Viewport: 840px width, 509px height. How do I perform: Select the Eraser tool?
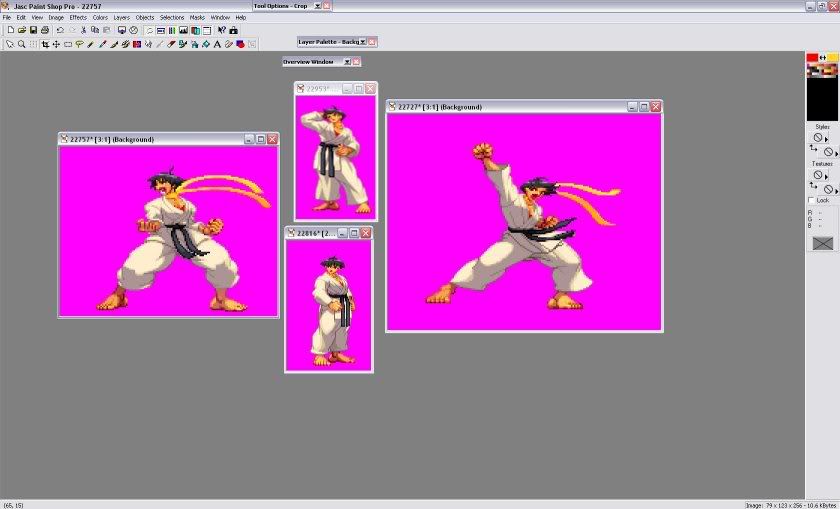[171, 44]
